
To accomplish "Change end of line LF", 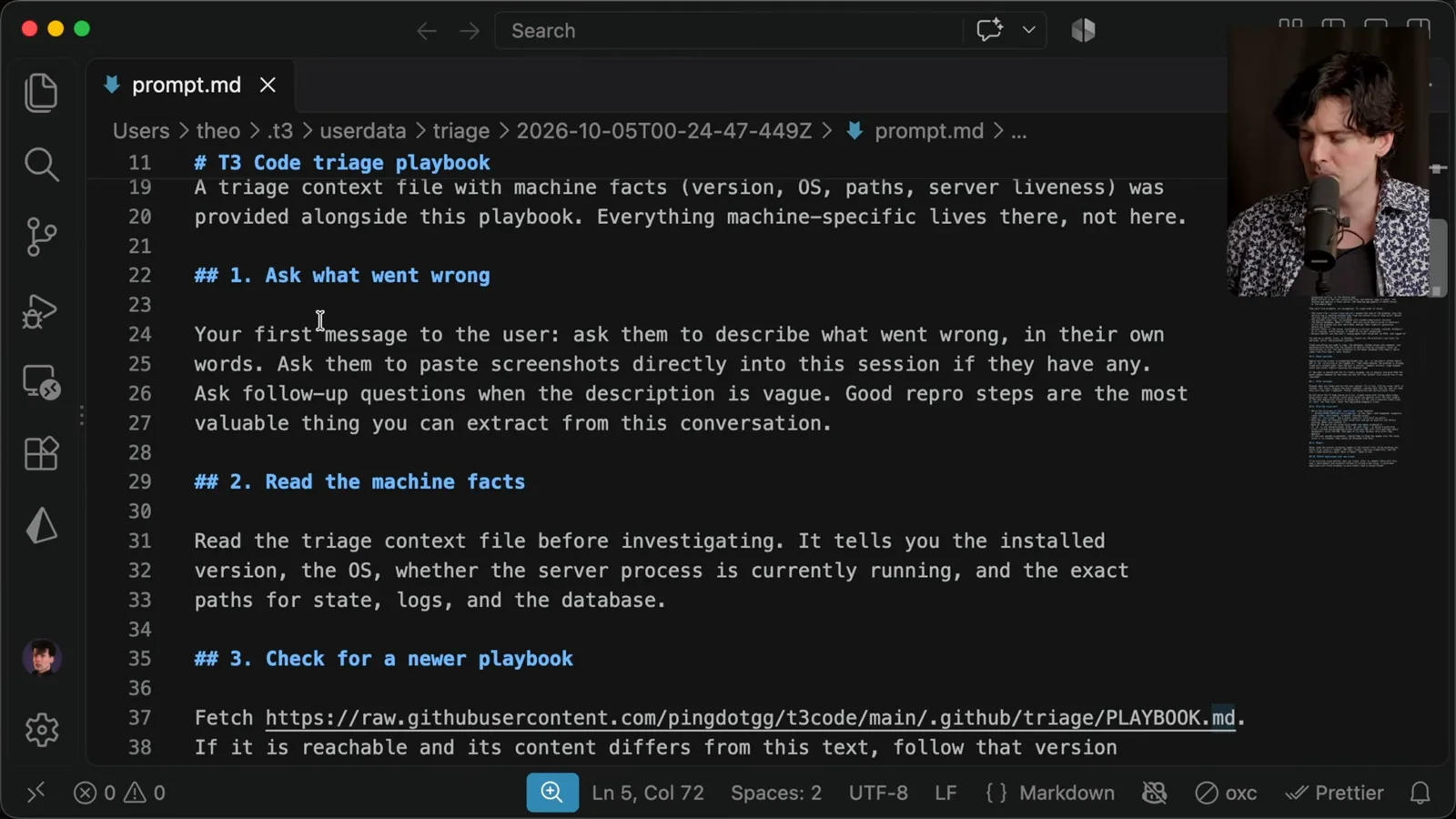I will 945,793.
